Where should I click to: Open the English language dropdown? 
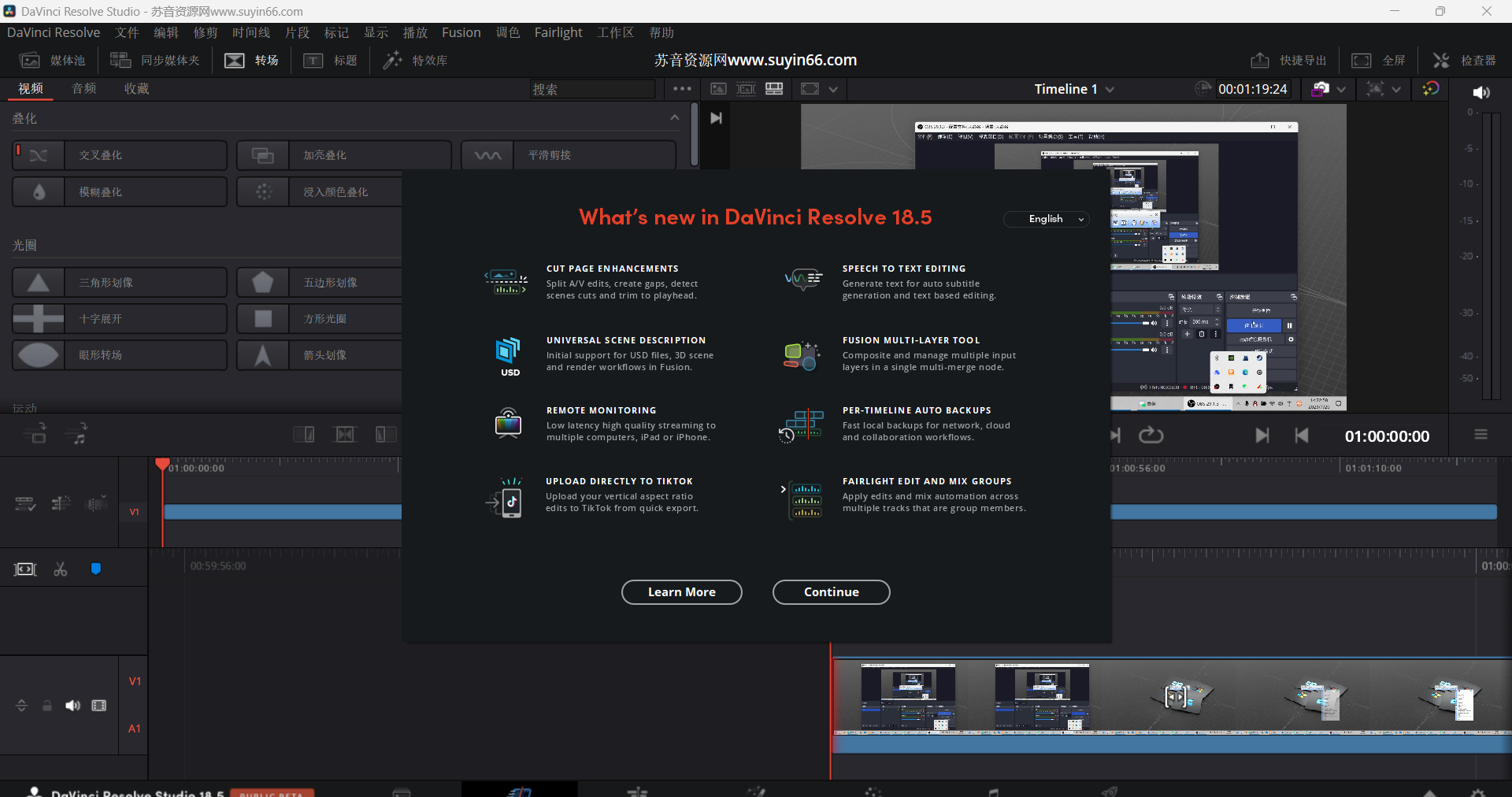1046,219
